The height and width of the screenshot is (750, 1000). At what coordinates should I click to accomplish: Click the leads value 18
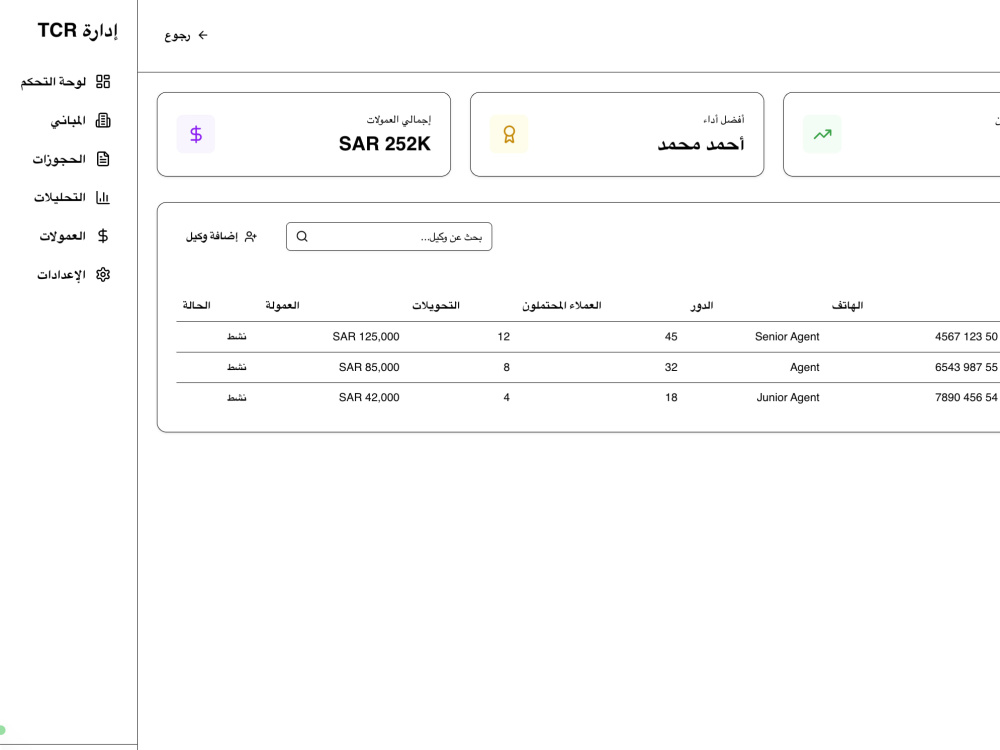point(671,397)
